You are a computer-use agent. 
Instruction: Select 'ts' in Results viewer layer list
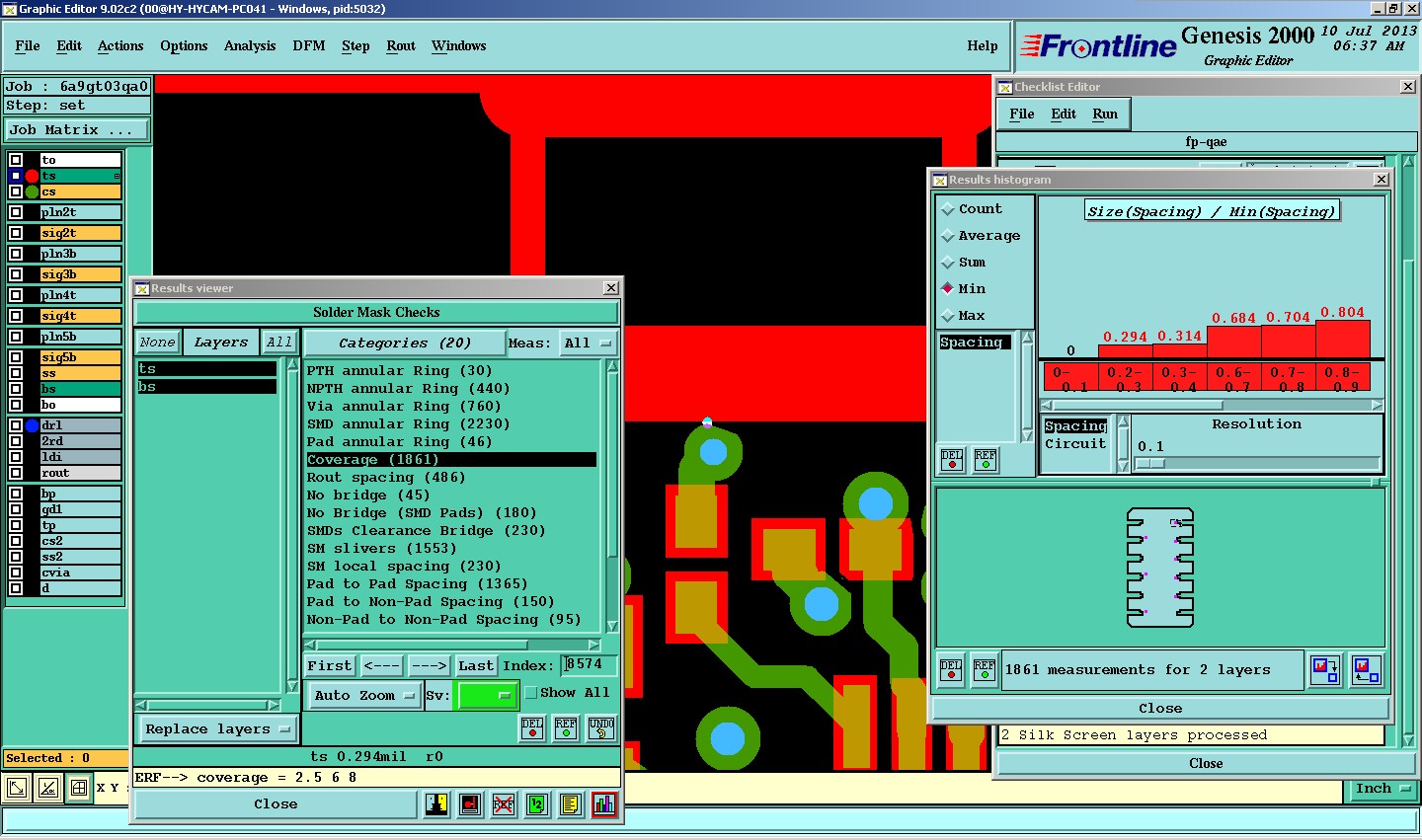(x=207, y=369)
